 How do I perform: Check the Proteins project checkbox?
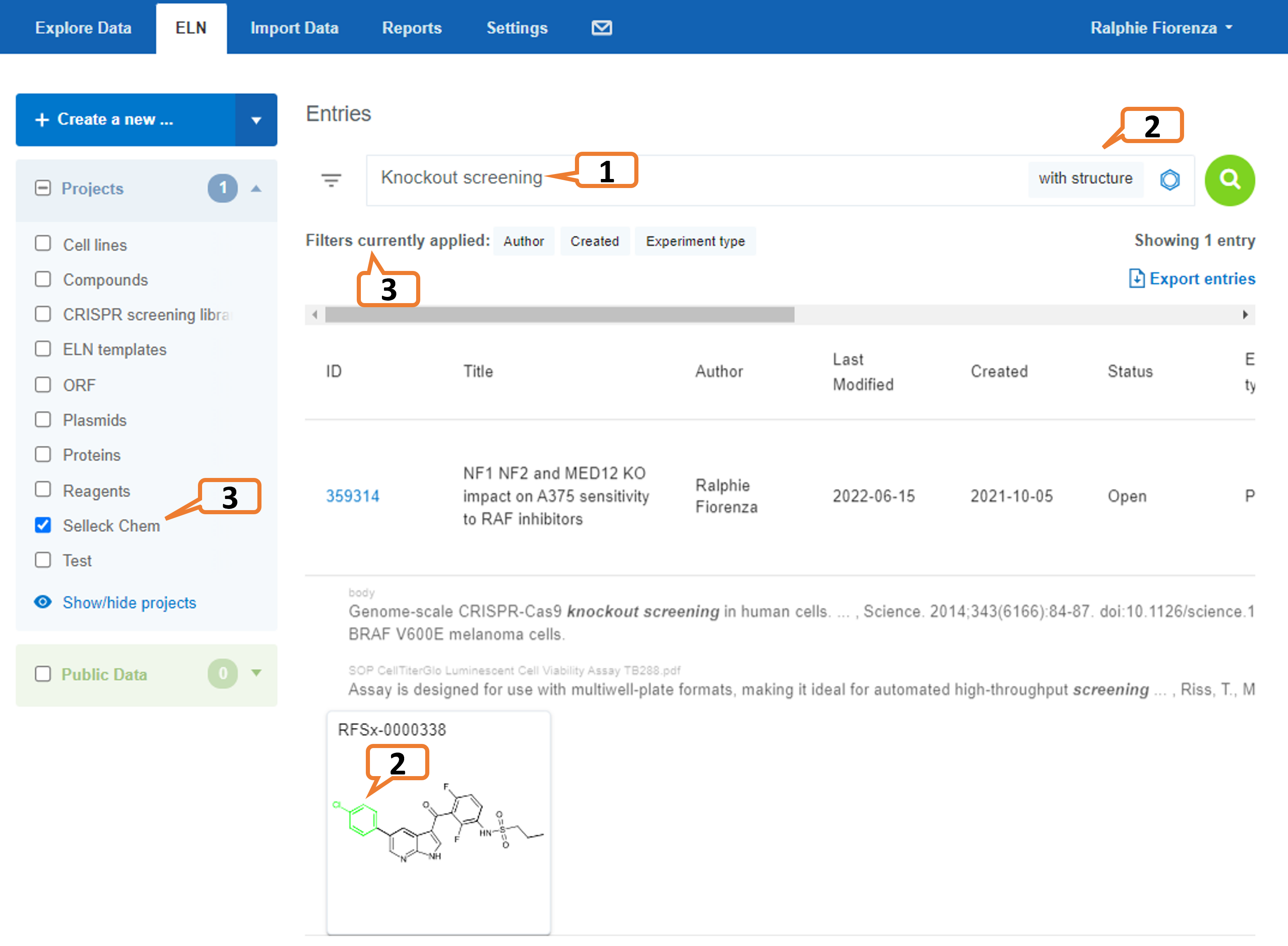coord(43,454)
